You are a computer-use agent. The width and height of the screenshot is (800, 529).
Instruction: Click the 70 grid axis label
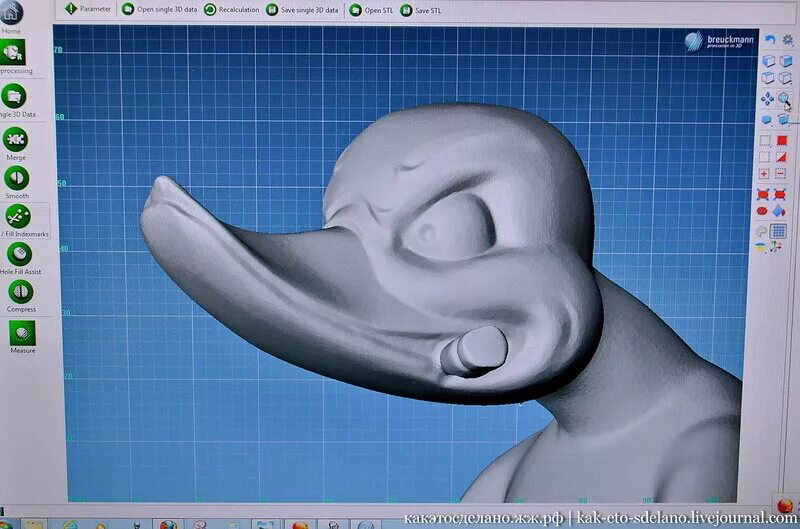(58, 50)
